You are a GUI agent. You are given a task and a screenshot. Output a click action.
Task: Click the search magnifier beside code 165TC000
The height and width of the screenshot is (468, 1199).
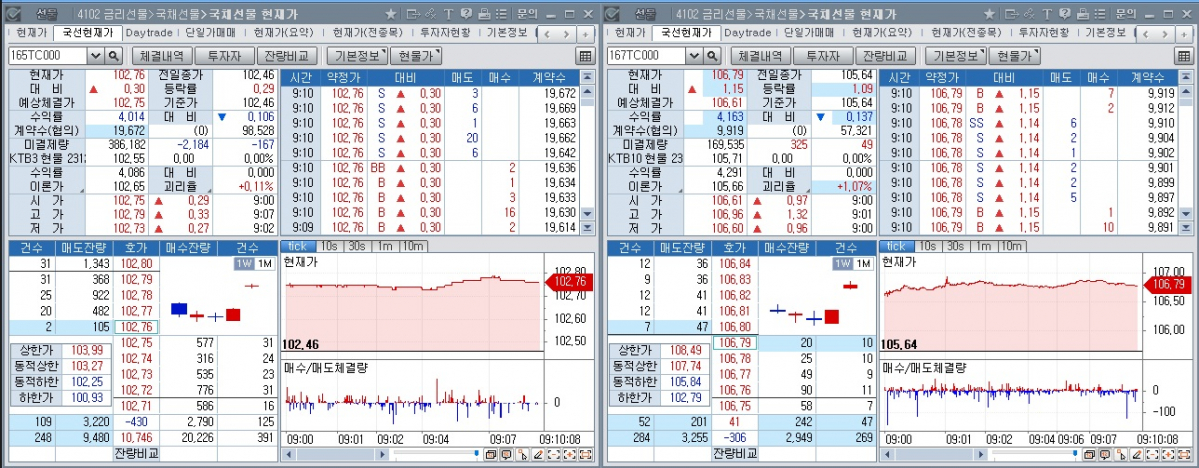114,56
